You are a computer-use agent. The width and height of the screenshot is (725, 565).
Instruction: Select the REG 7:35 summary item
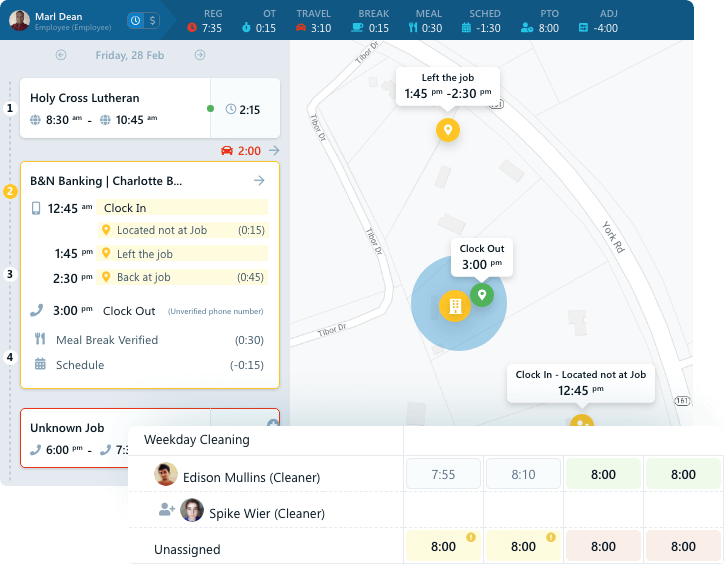203,21
